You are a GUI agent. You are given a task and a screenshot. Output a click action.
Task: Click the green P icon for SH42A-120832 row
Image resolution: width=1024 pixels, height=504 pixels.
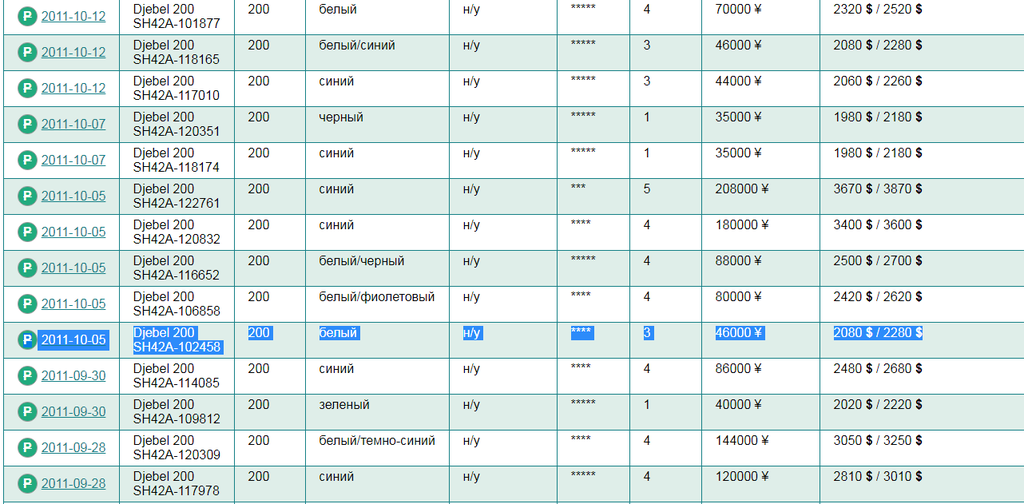point(27,232)
